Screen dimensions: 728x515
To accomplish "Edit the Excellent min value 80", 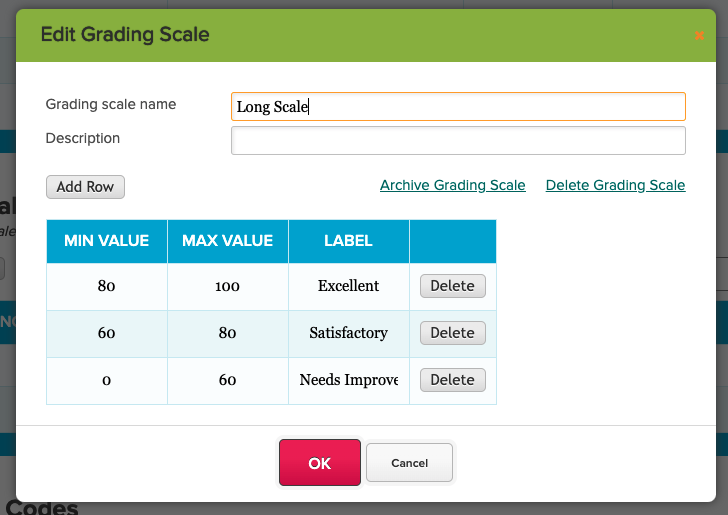I will [107, 286].
